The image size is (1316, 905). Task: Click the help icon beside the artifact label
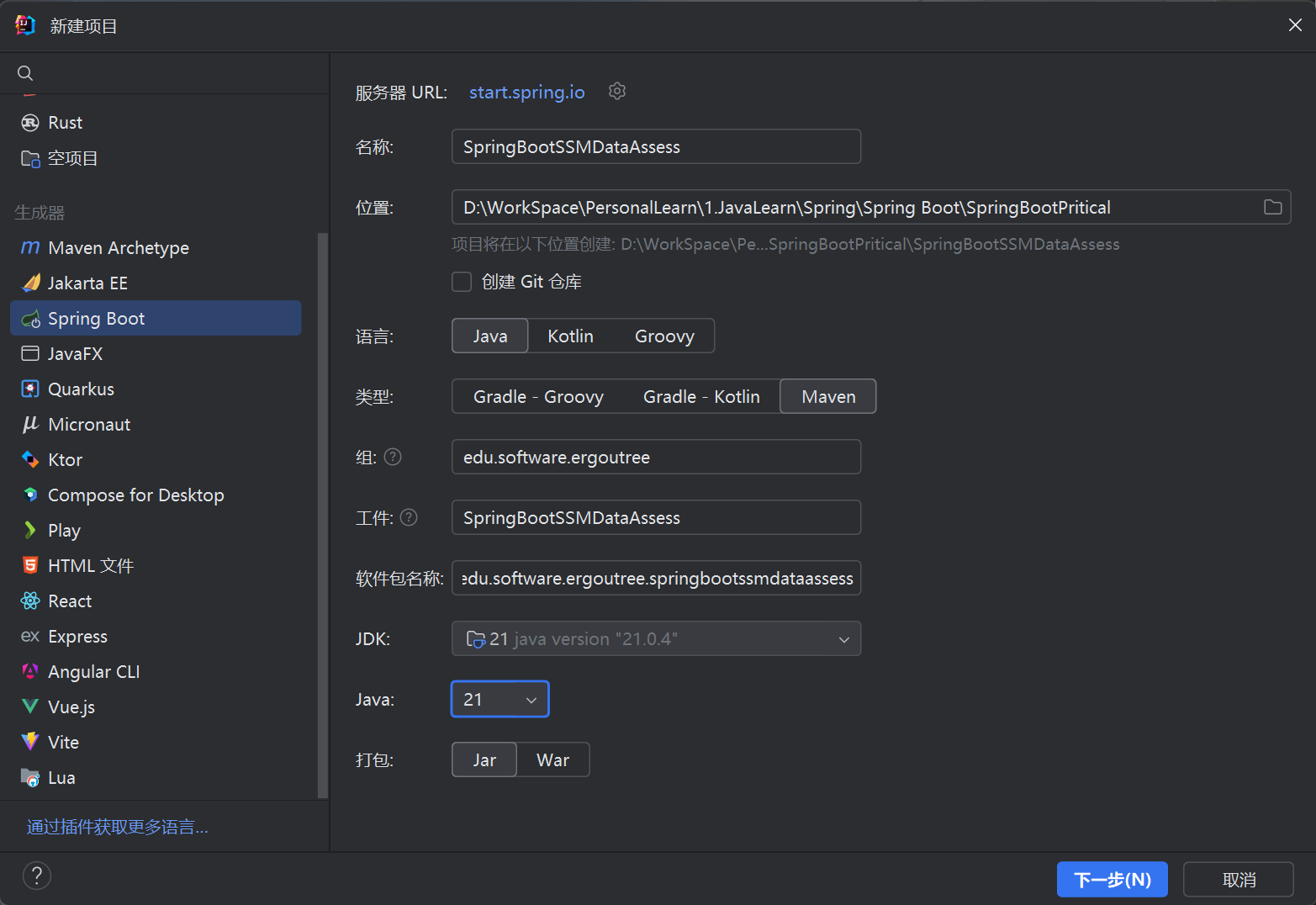(x=409, y=517)
